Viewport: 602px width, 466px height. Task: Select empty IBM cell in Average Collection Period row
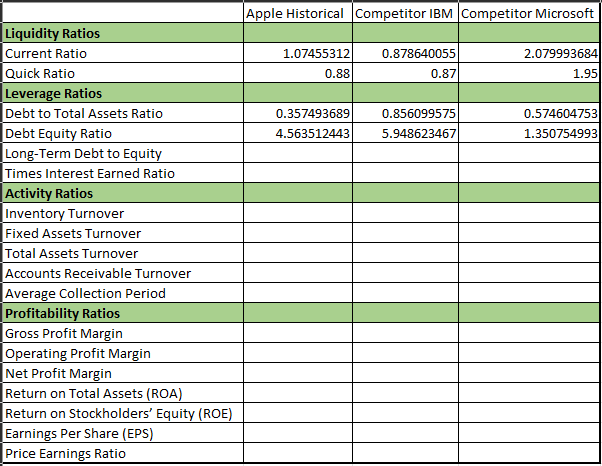(x=405, y=294)
